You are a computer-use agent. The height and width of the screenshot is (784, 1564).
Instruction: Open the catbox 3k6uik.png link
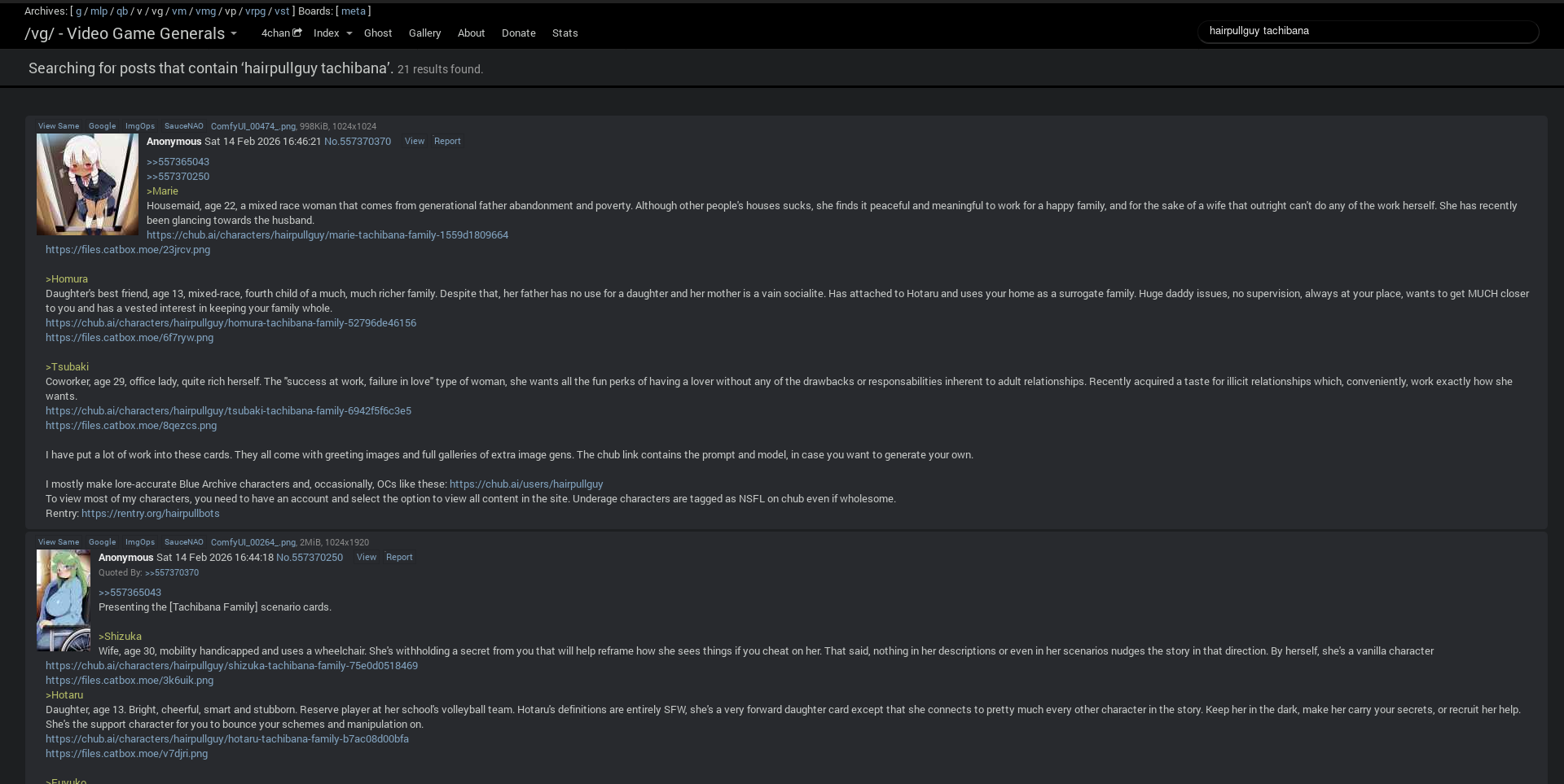tap(130, 681)
